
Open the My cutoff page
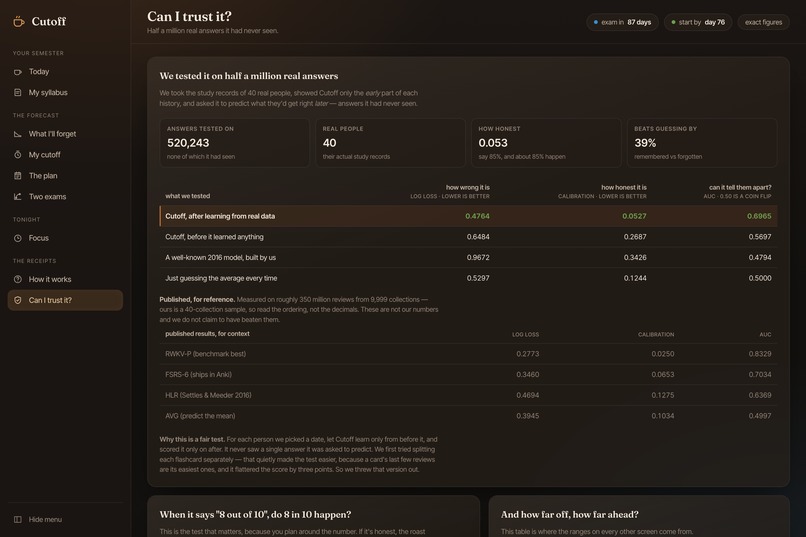65,155
